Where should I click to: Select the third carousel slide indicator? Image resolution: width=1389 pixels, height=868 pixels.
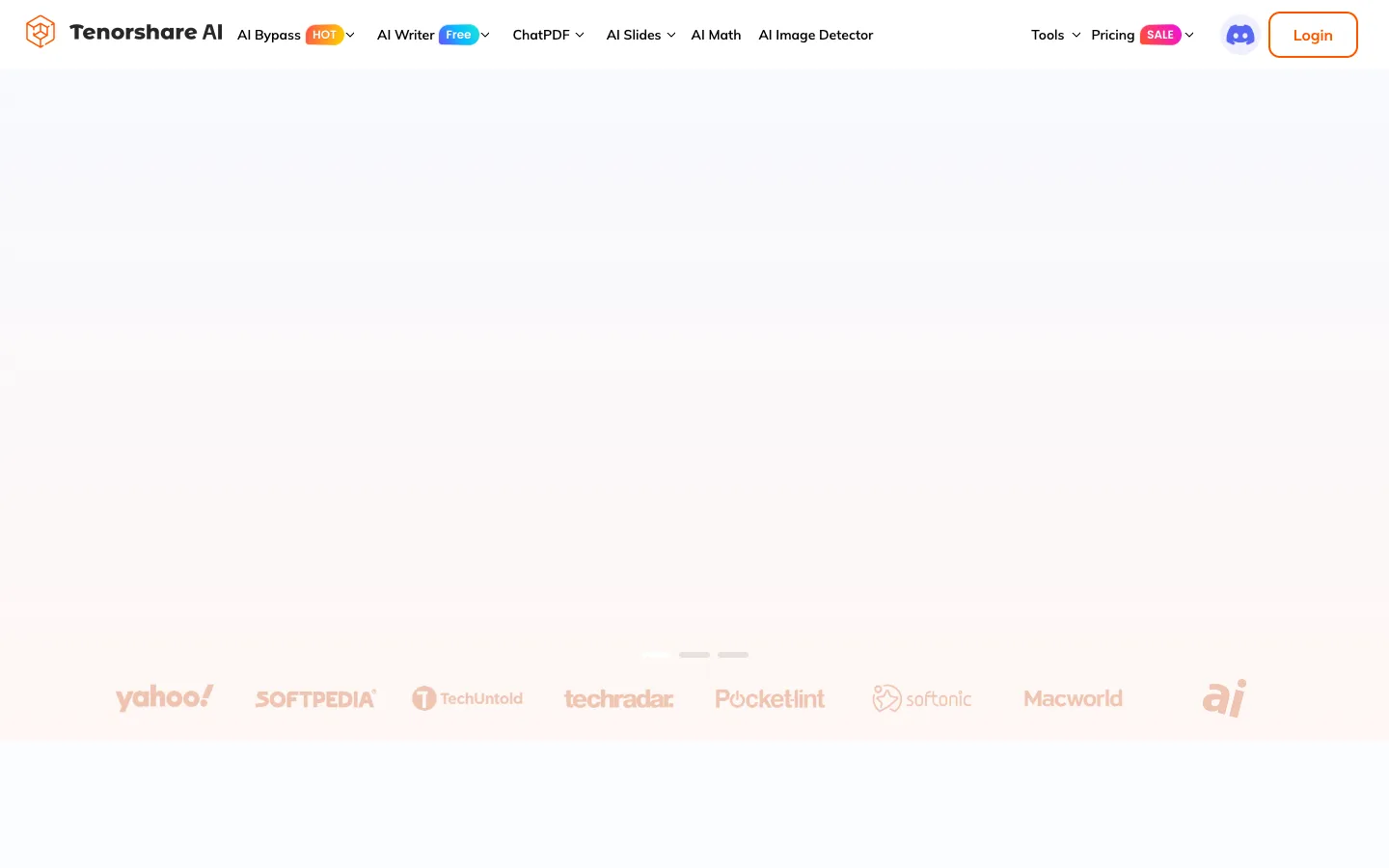coord(733,655)
